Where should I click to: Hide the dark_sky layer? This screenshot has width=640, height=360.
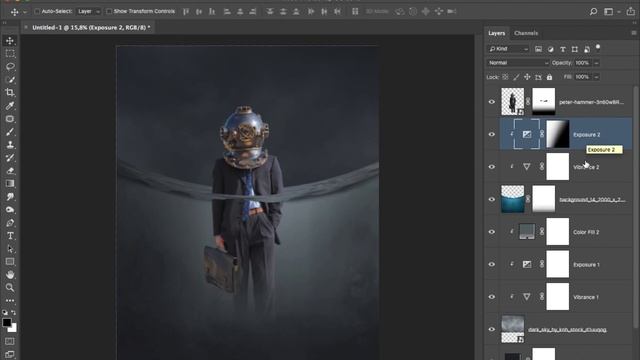coord(492,329)
